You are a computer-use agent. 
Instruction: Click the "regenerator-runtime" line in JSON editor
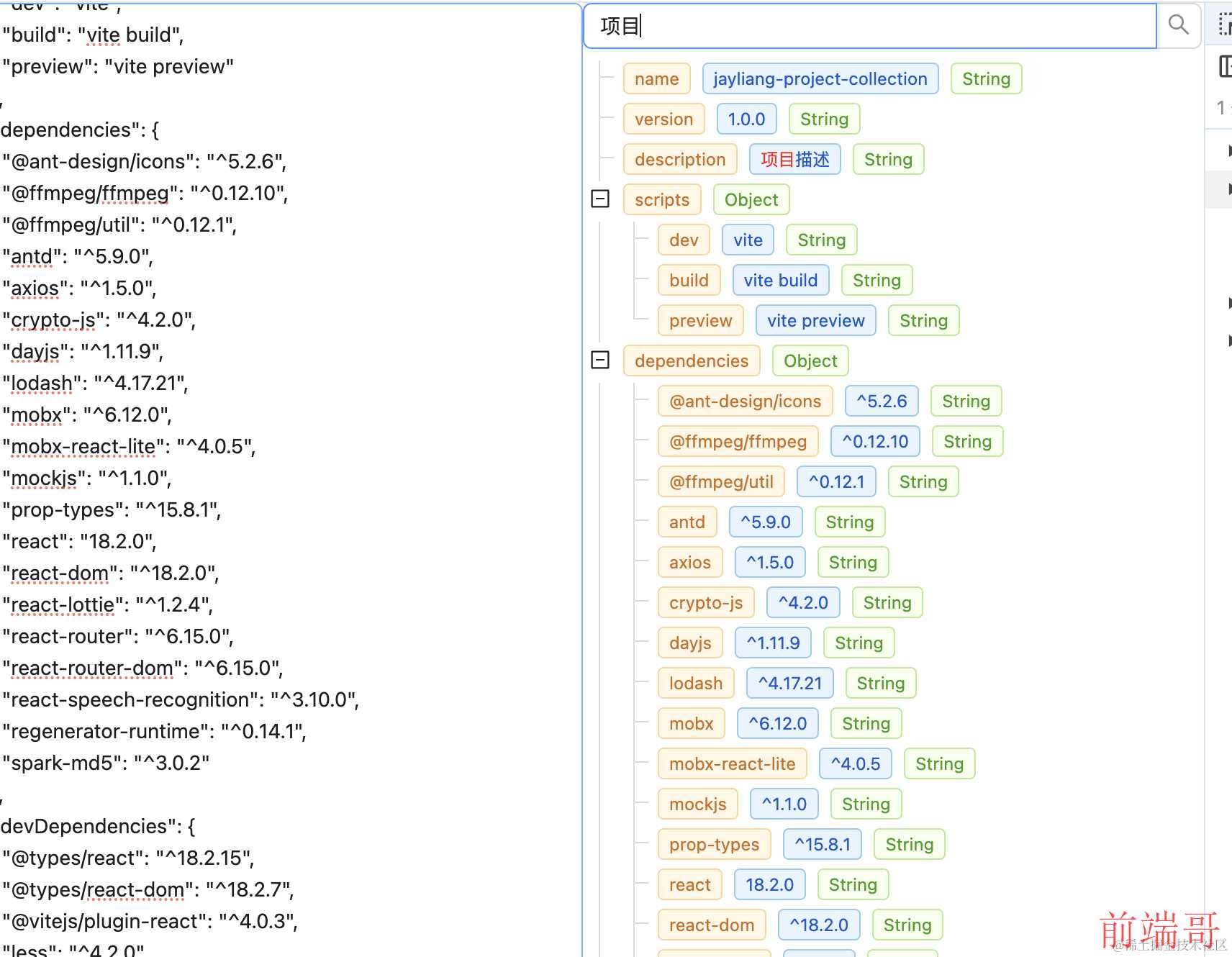coord(155,732)
